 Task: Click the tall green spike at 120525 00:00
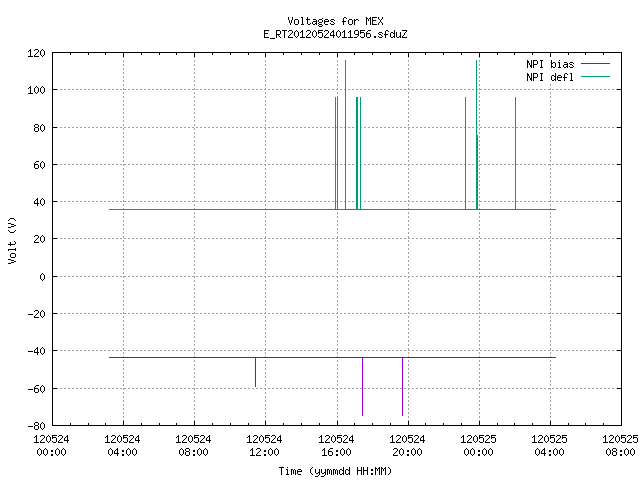click(476, 135)
